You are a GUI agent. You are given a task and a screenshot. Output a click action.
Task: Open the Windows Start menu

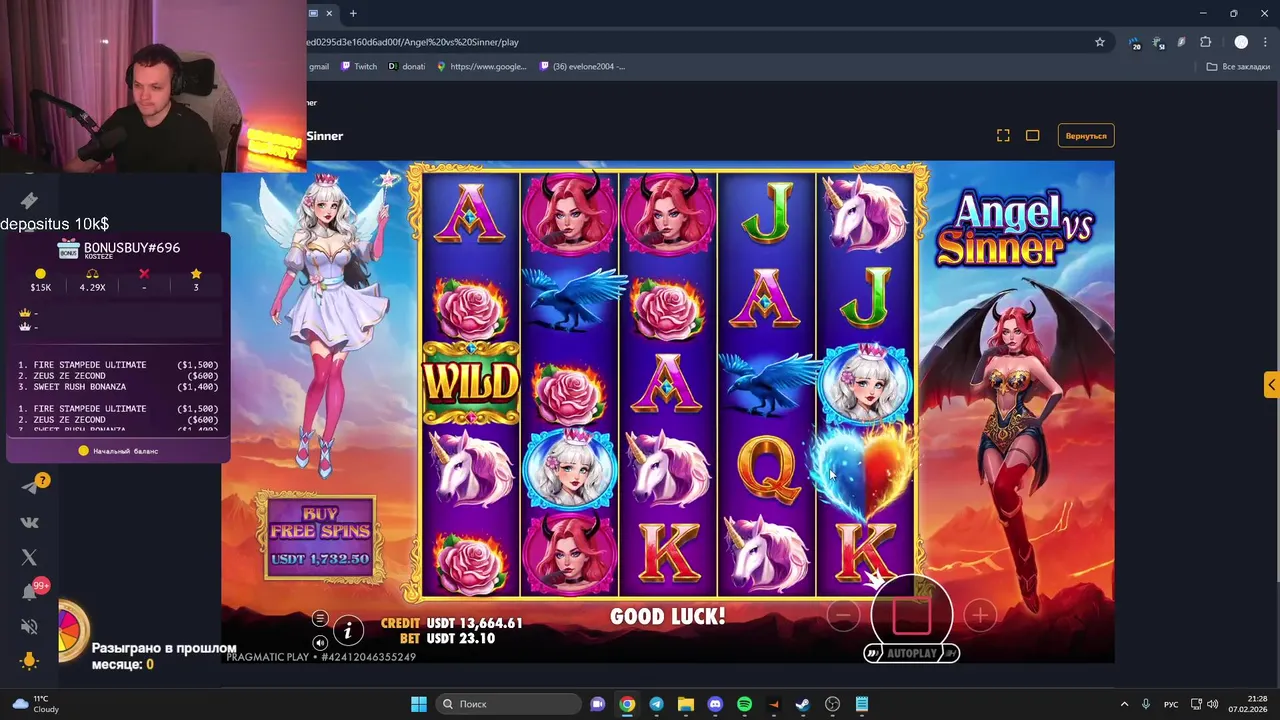419,704
